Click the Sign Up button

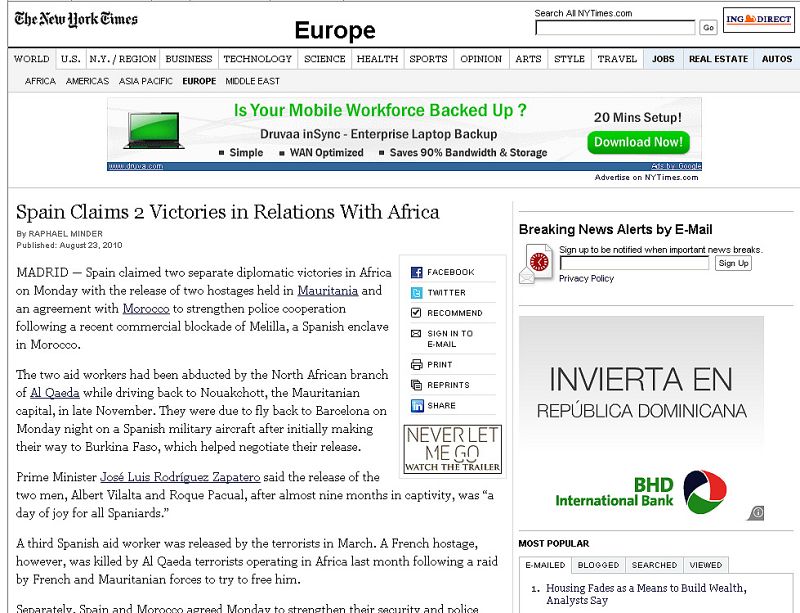click(733, 263)
